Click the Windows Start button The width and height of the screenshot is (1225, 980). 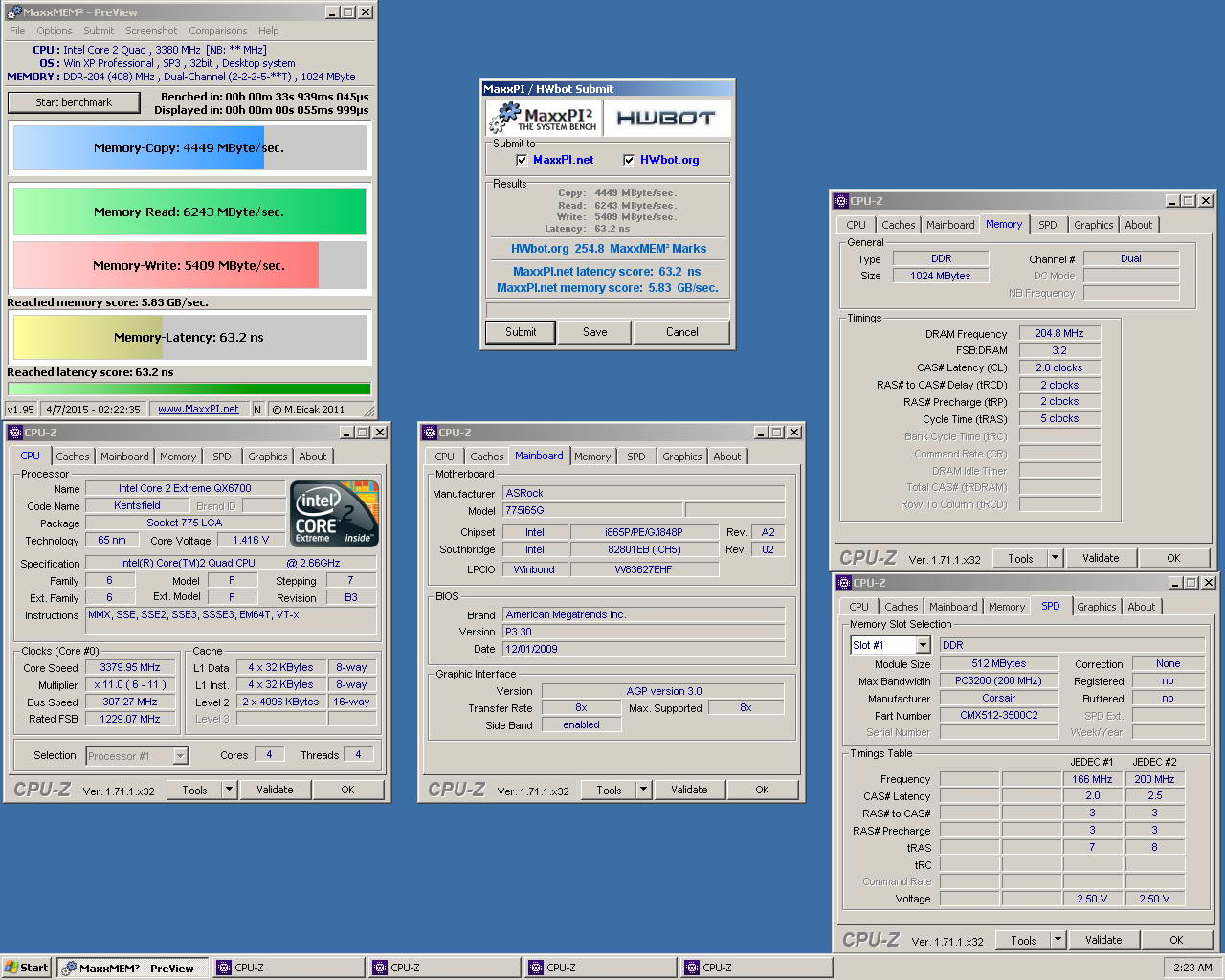[26, 968]
